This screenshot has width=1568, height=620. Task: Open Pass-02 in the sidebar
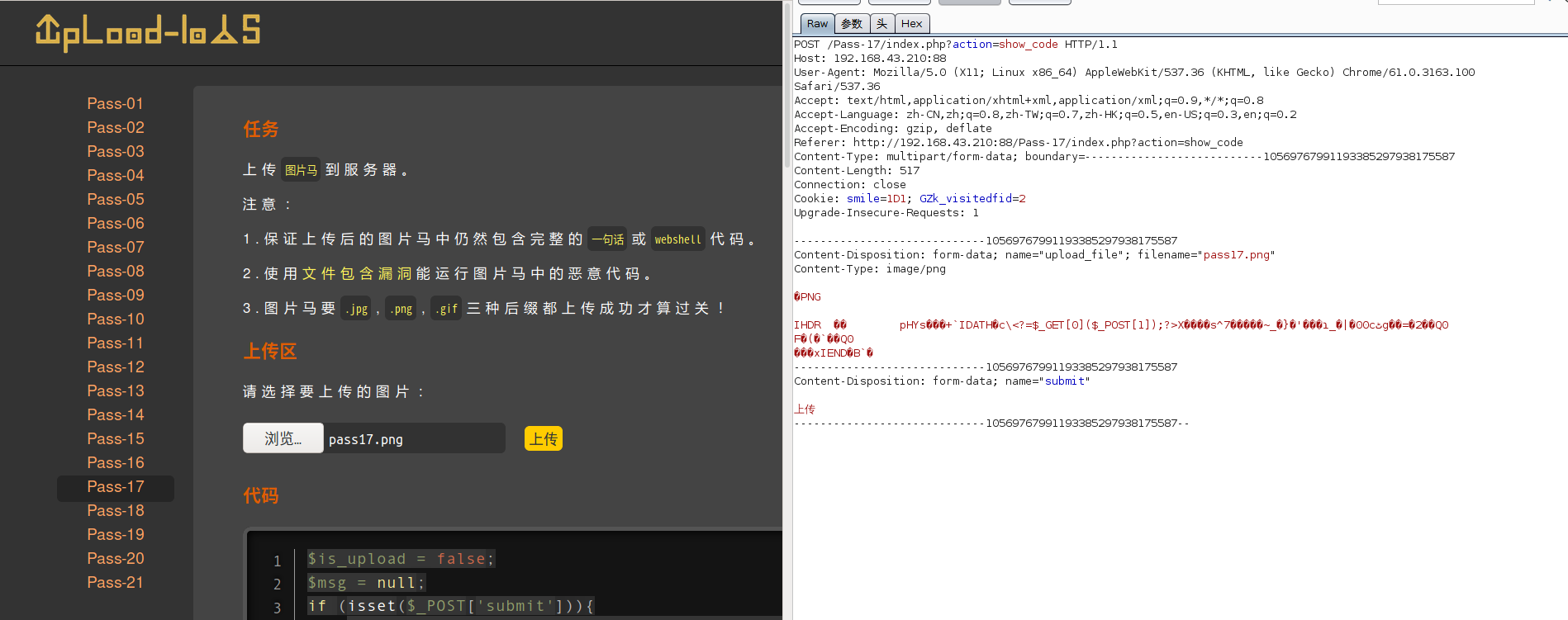point(116,127)
